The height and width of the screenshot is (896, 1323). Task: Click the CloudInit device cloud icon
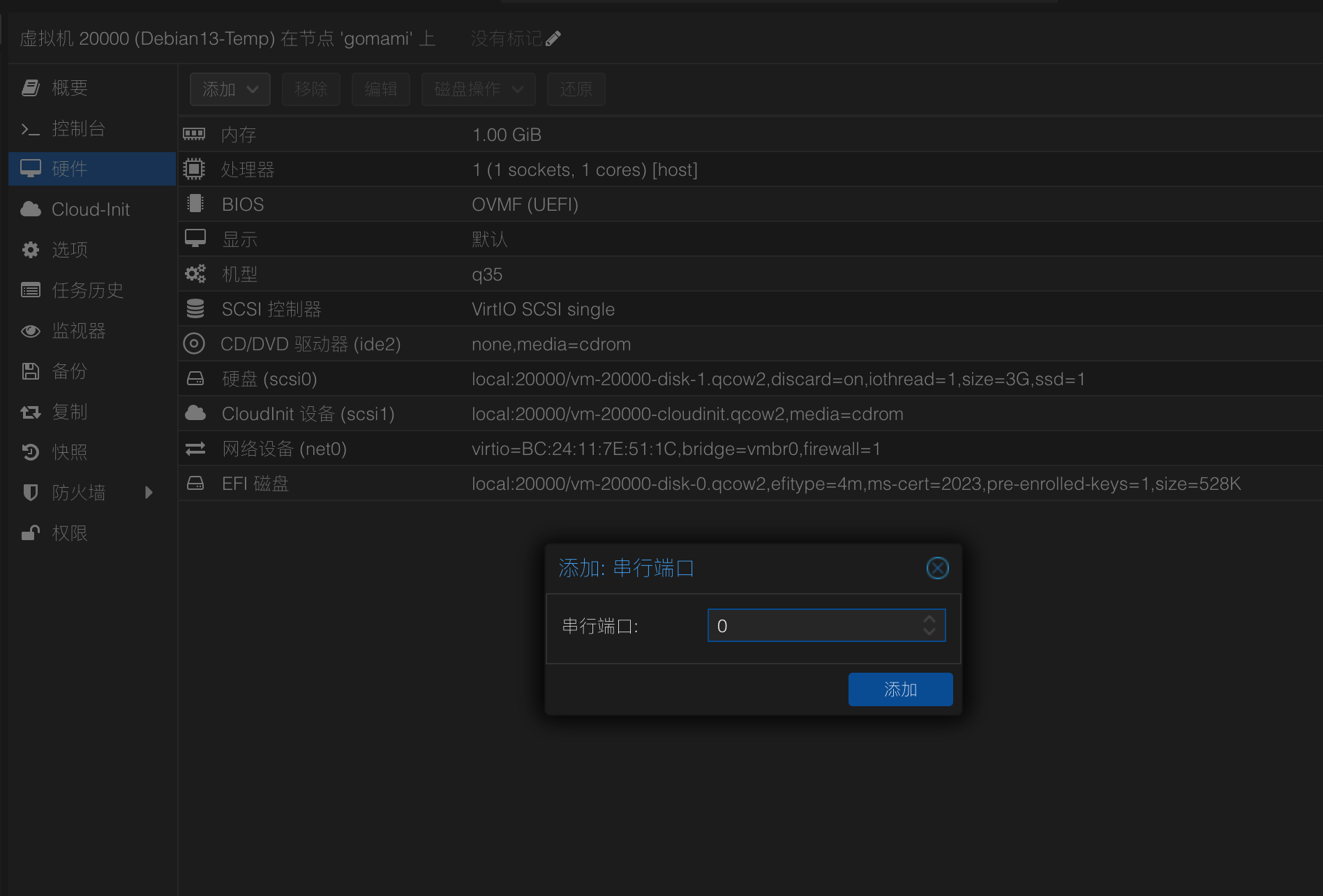click(195, 413)
